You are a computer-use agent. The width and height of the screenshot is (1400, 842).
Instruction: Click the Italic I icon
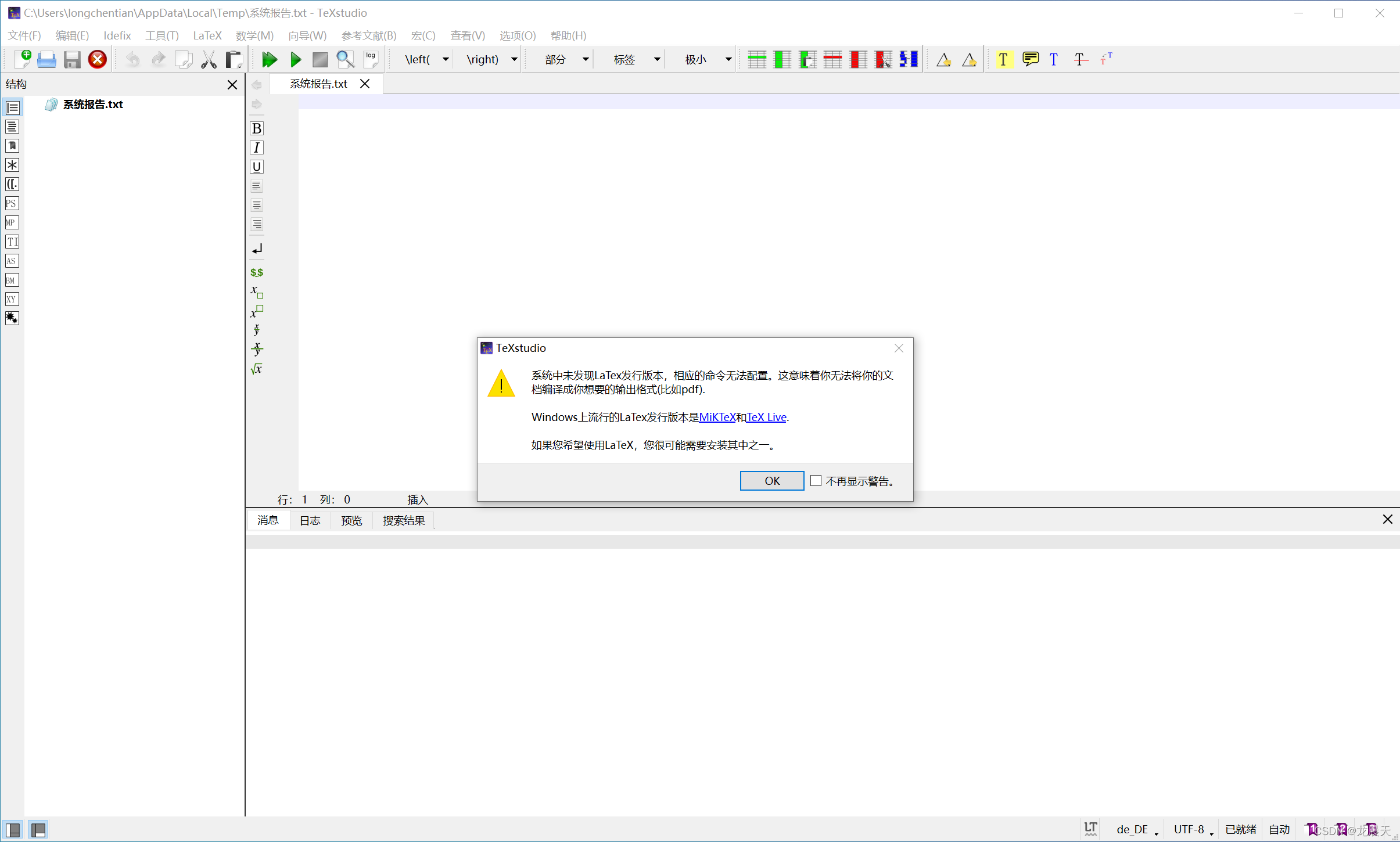click(x=257, y=147)
